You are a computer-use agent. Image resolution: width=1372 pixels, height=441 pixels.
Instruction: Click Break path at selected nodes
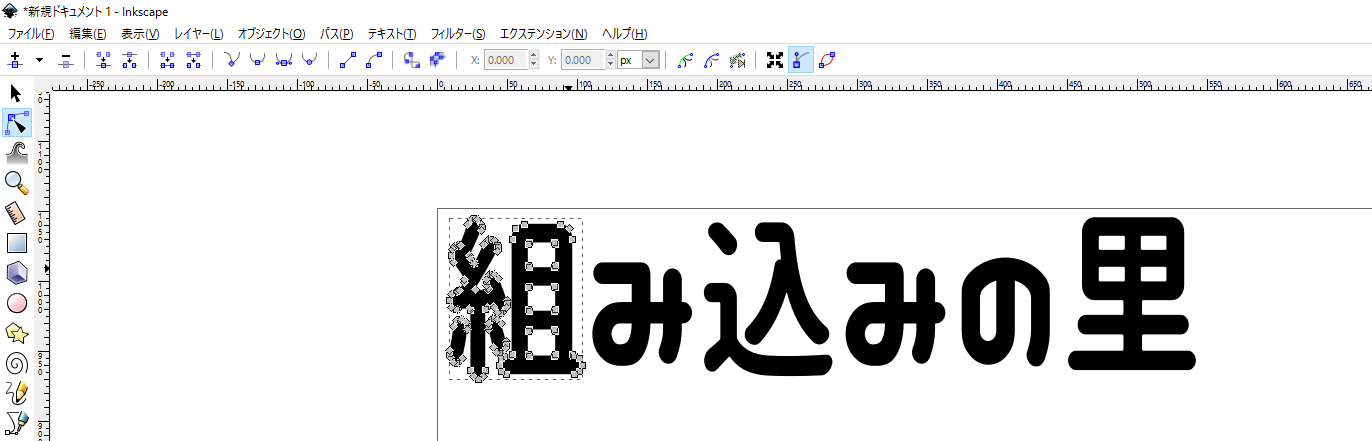[129, 60]
